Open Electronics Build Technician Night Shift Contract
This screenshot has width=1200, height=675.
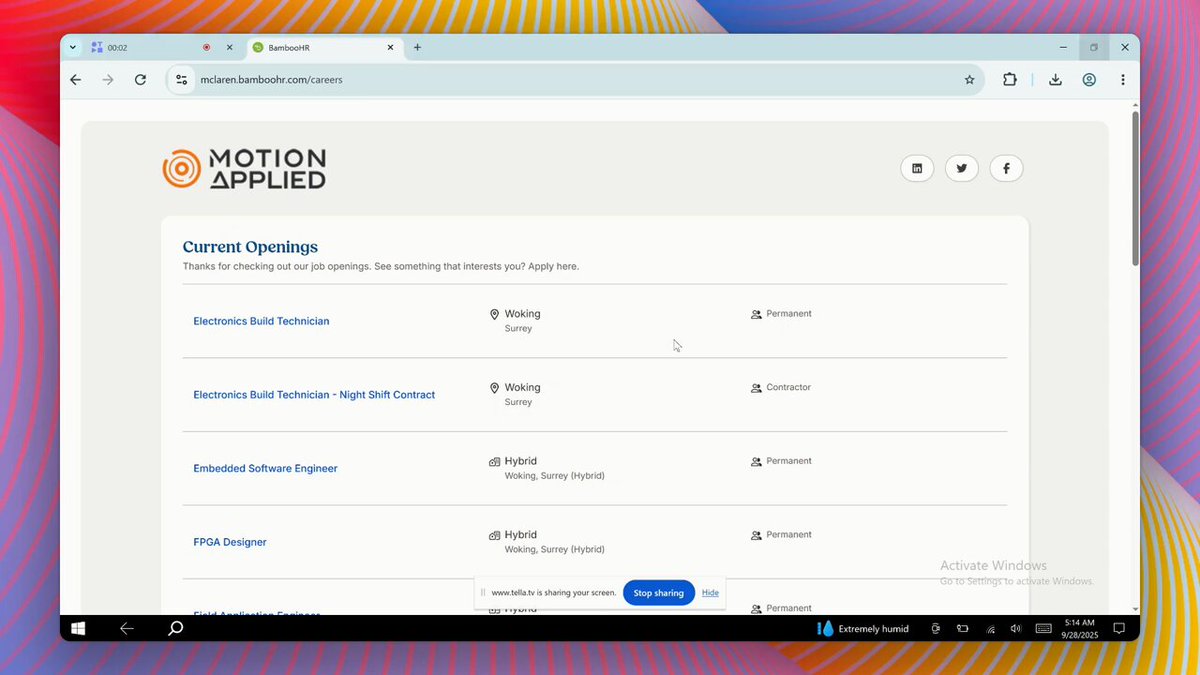[314, 395]
